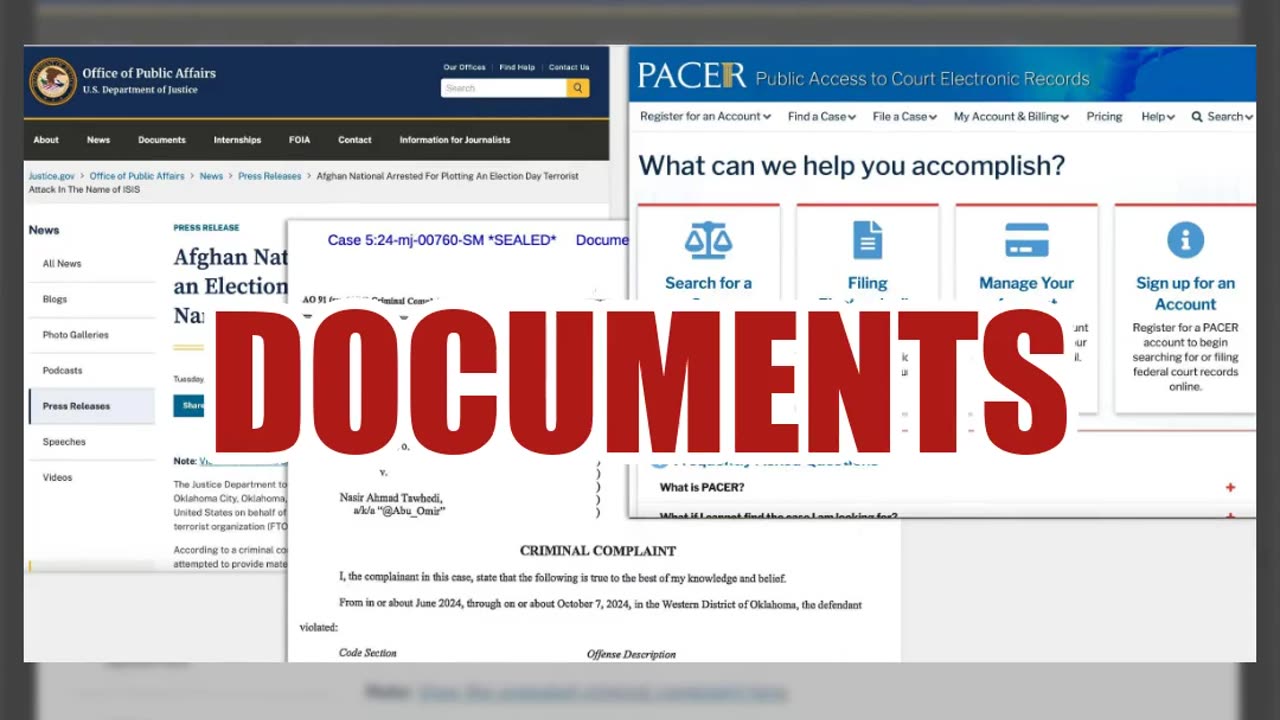Open the News navigation item

[x=98, y=140]
